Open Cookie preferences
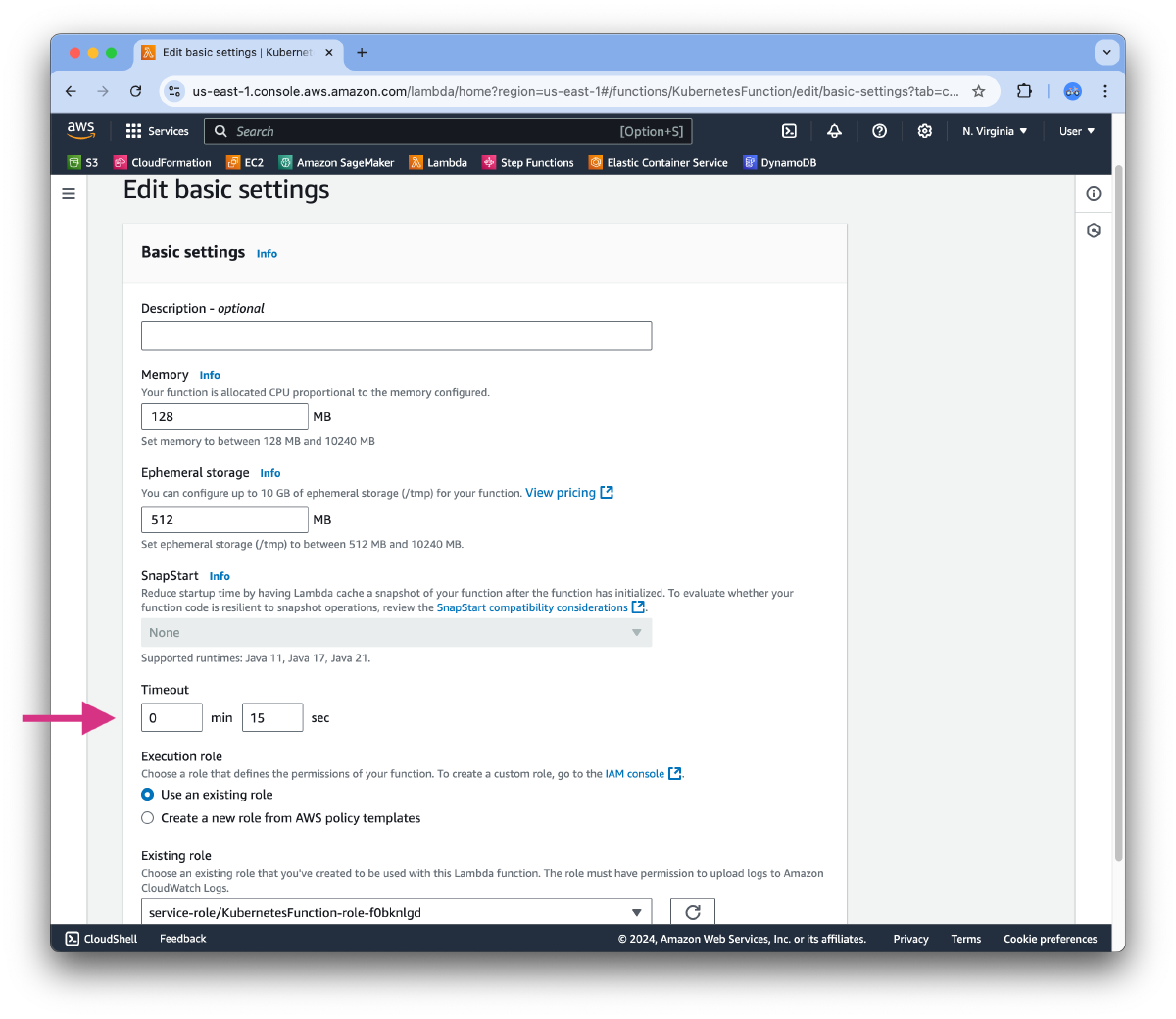This screenshot has height=1019, width=1176. (1051, 939)
